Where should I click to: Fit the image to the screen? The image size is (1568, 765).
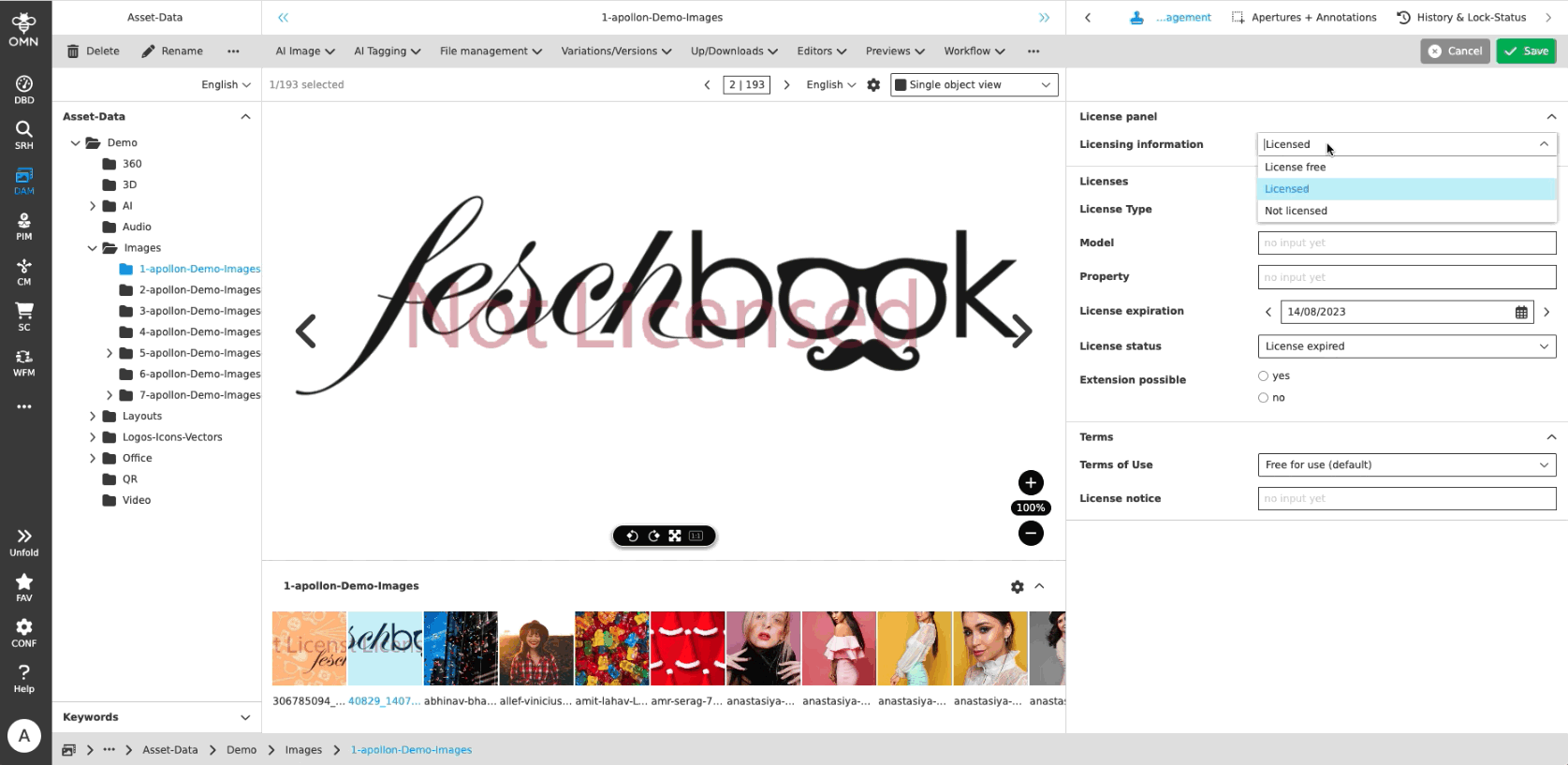pos(675,536)
